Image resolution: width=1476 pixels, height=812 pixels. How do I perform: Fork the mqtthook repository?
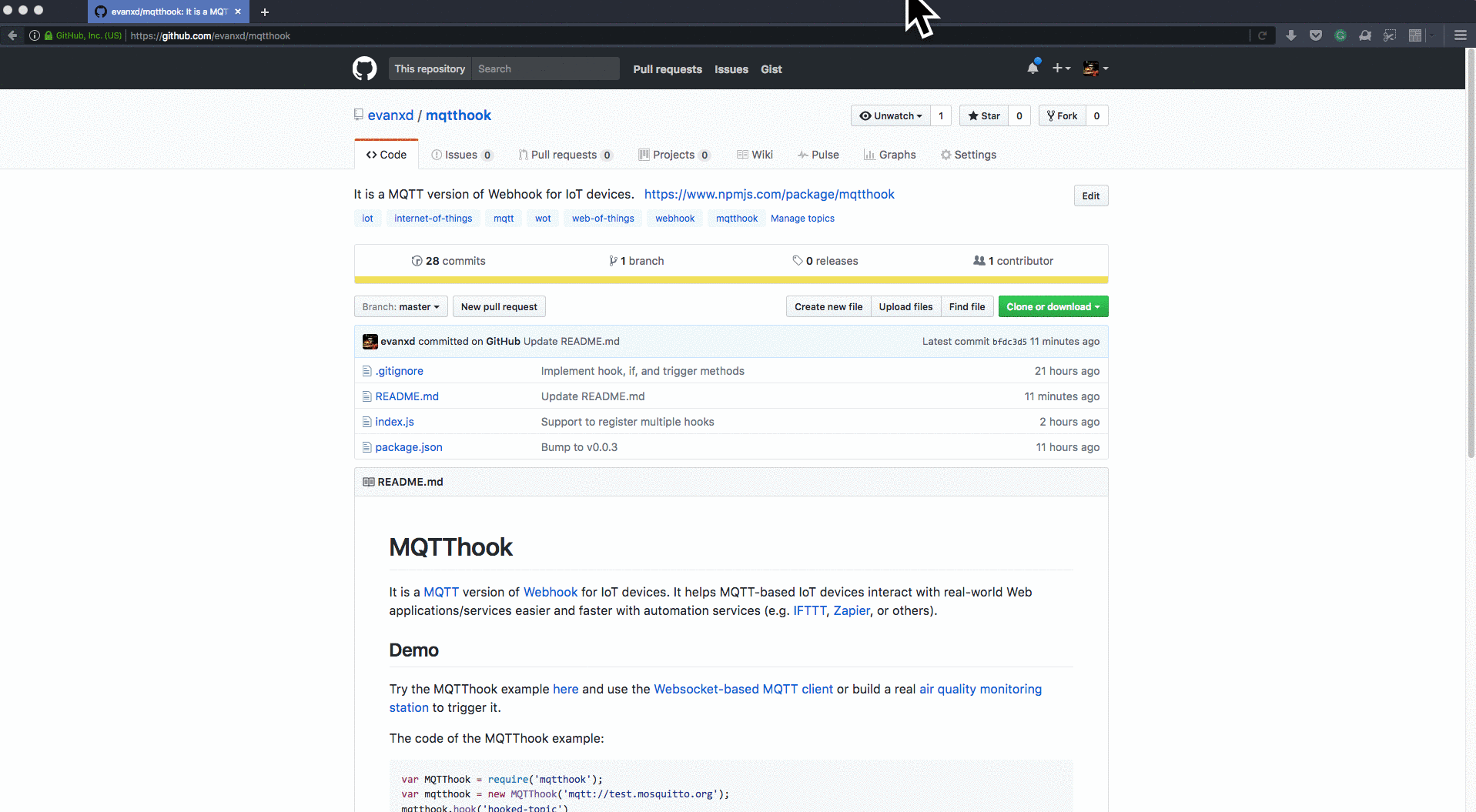(x=1062, y=115)
